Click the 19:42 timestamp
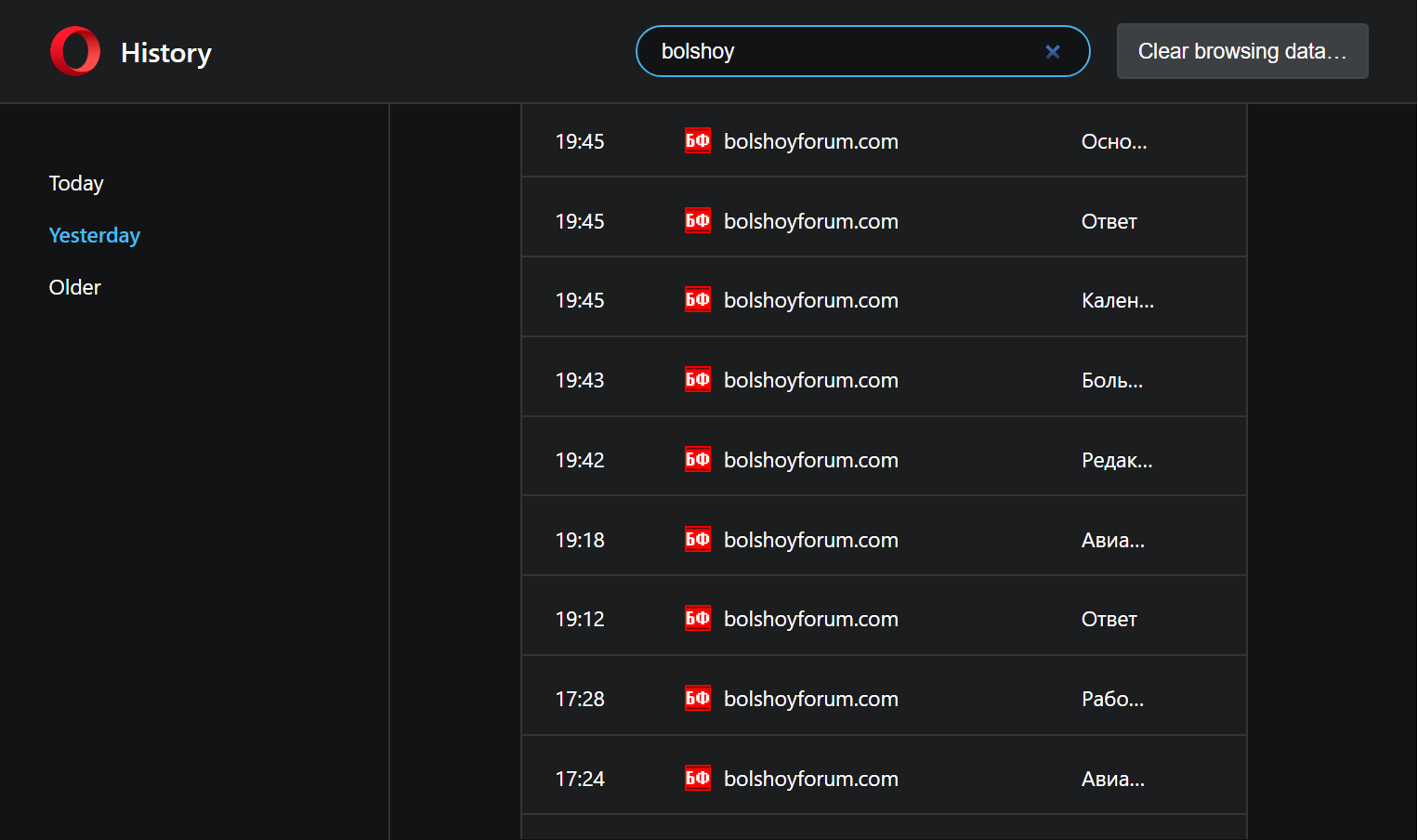 click(580, 460)
